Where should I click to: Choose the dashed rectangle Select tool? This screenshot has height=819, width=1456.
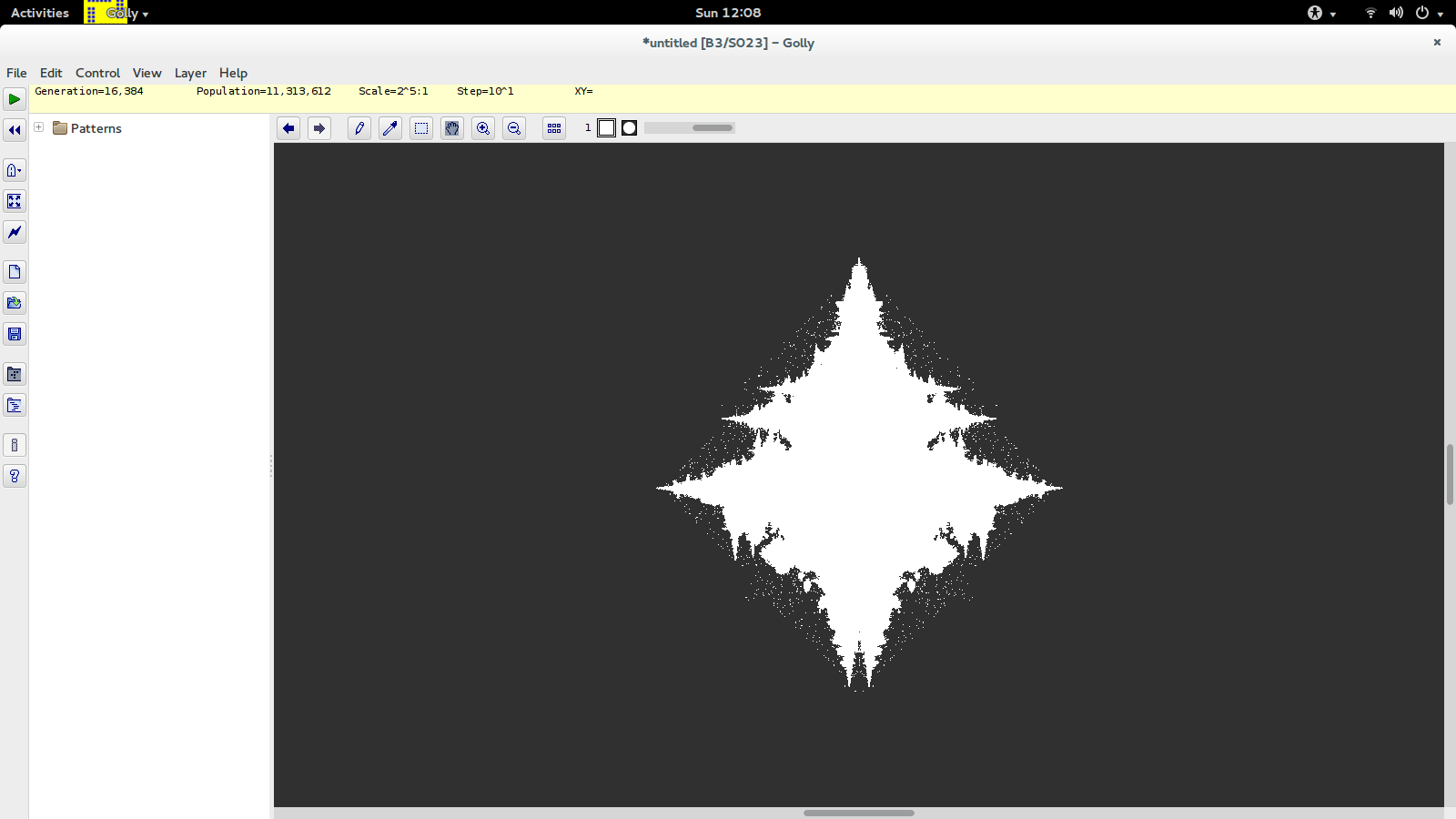click(421, 128)
